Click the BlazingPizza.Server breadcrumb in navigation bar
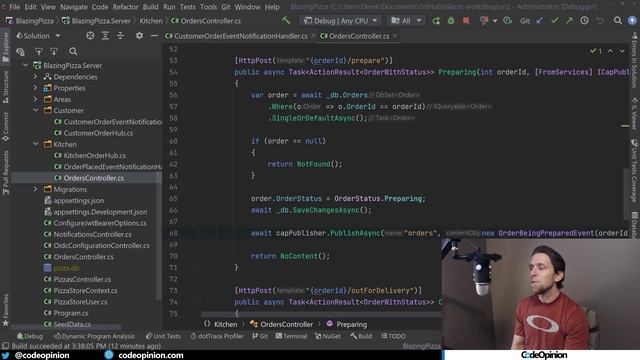Viewport: 640px width, 360px height. point(96,21)
